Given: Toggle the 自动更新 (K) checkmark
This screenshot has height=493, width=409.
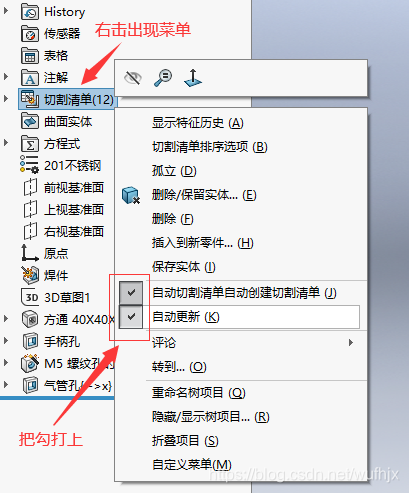Looking at the screenshot, I should click(x=131, y=317).
